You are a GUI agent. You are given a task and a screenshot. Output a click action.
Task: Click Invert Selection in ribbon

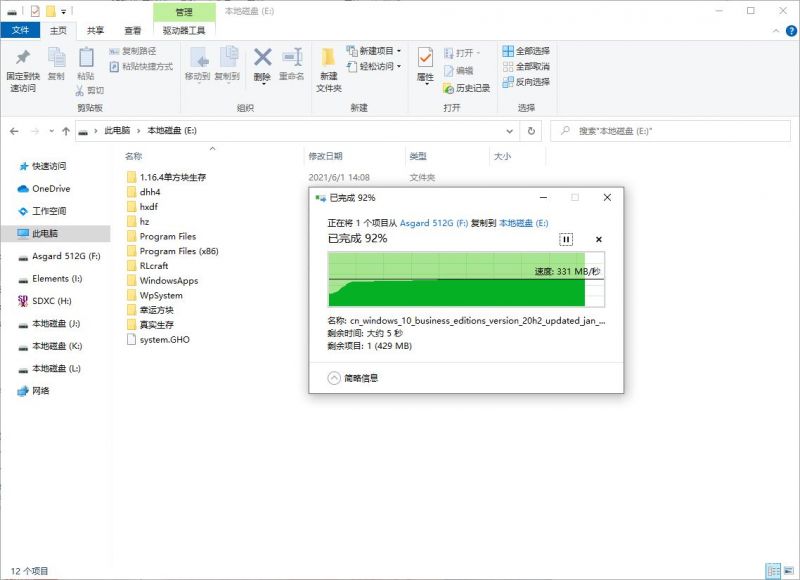(526, 82)
